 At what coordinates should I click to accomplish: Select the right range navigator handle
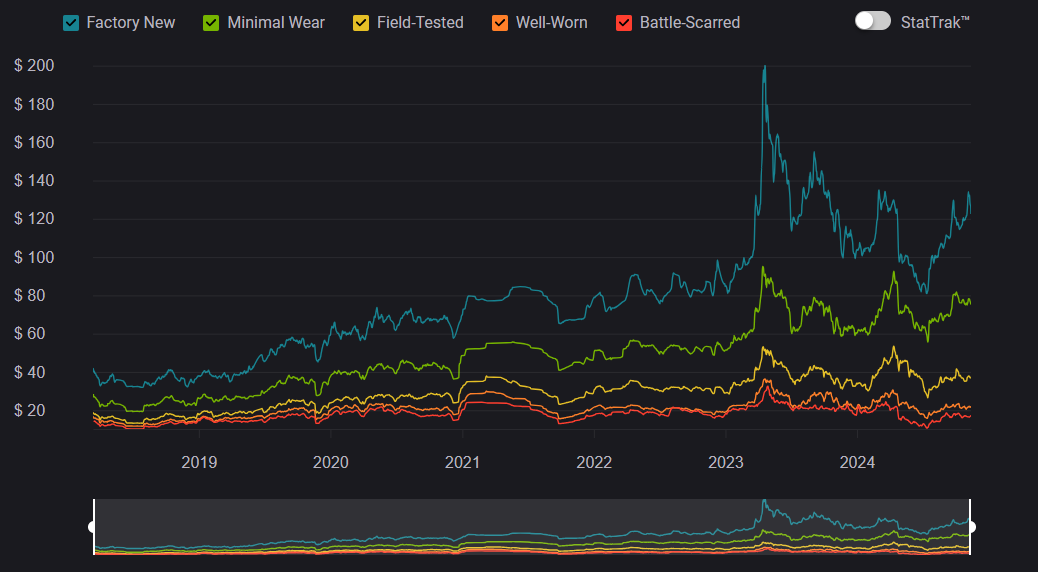pos(970,526)
